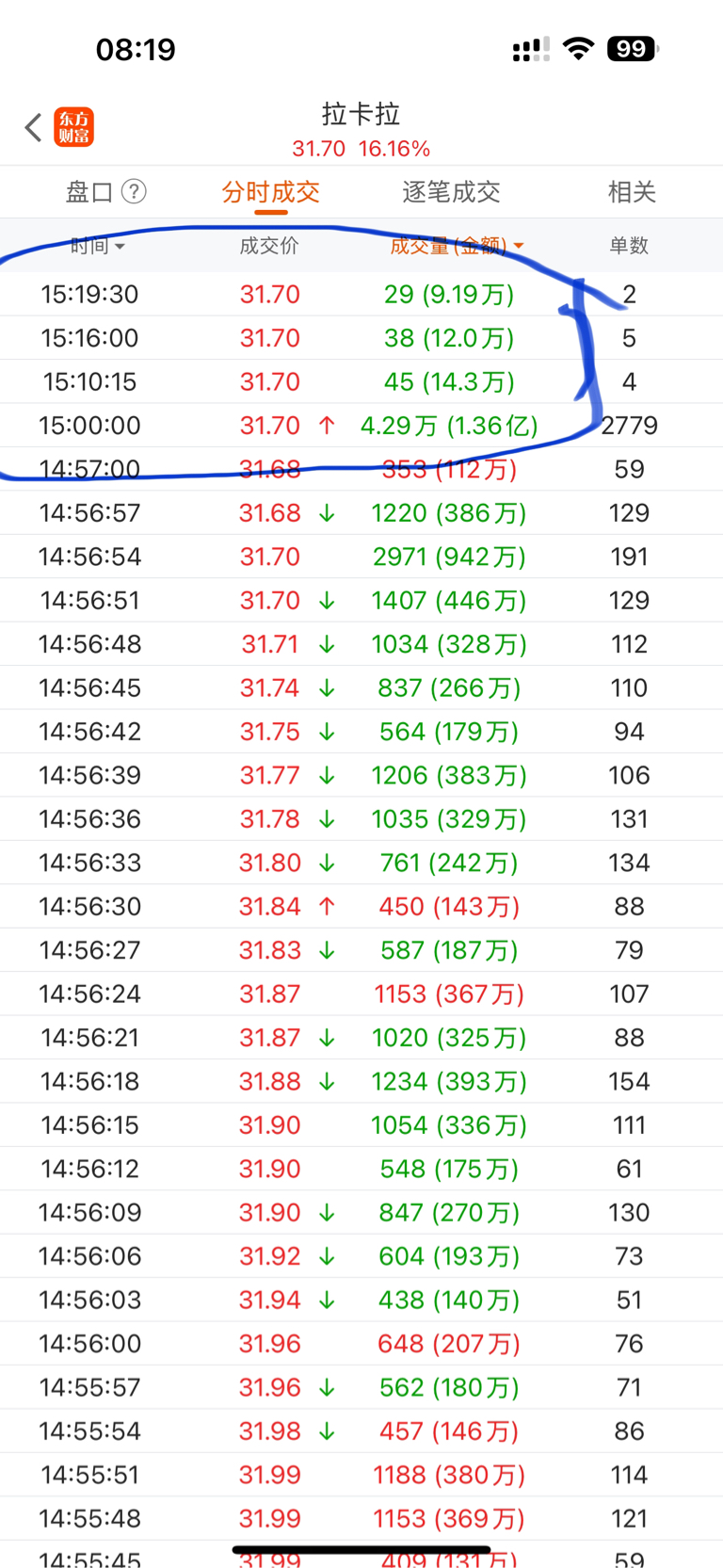Click down arrow beside price 31.94
This screenshot has width=723, height=1568.
click(x=327, y=1301)
